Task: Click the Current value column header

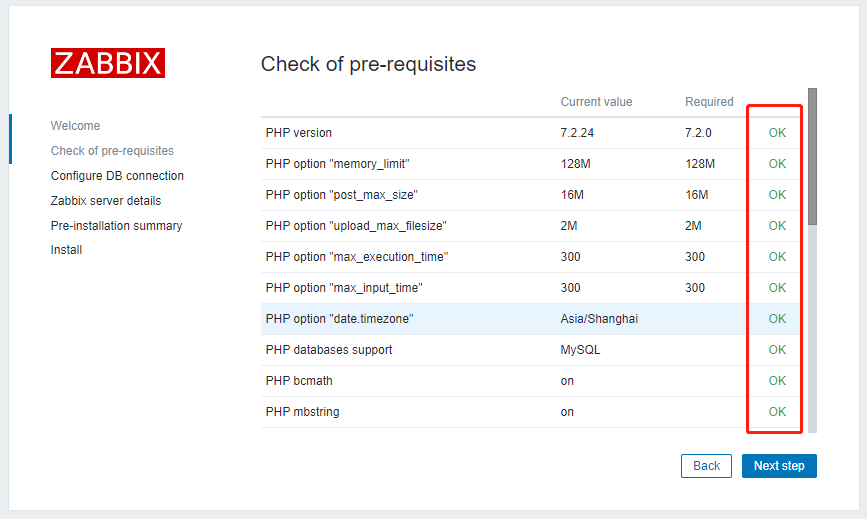Action: 596,102
